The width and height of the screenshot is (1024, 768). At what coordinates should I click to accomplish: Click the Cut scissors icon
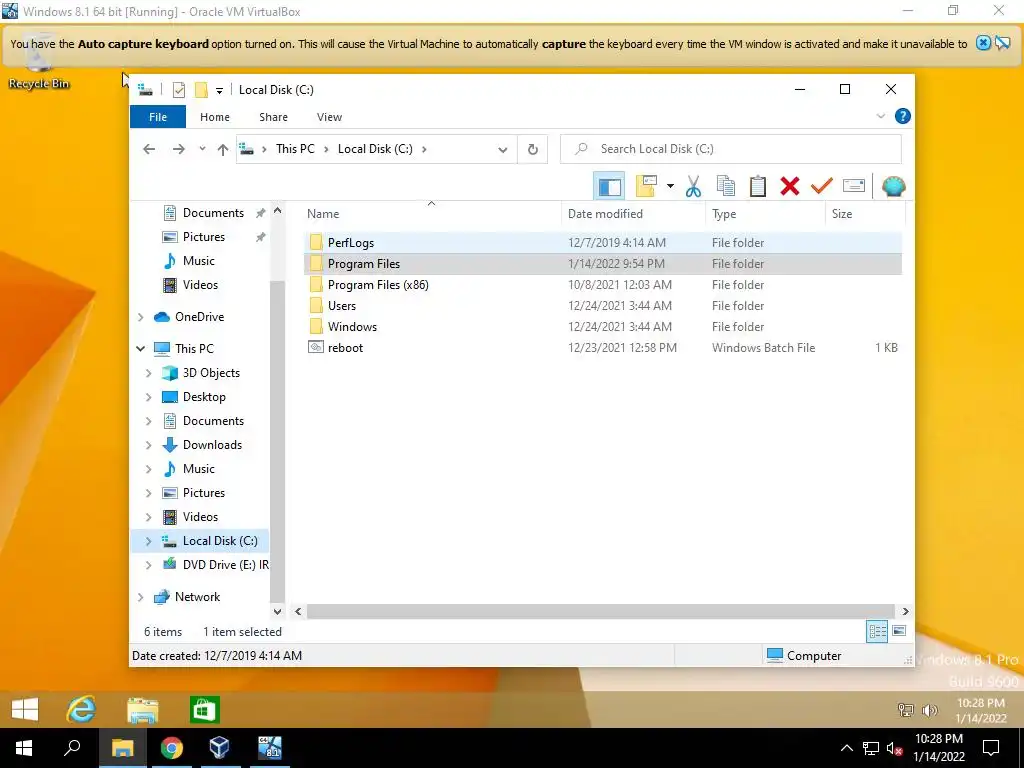[694, 187]
